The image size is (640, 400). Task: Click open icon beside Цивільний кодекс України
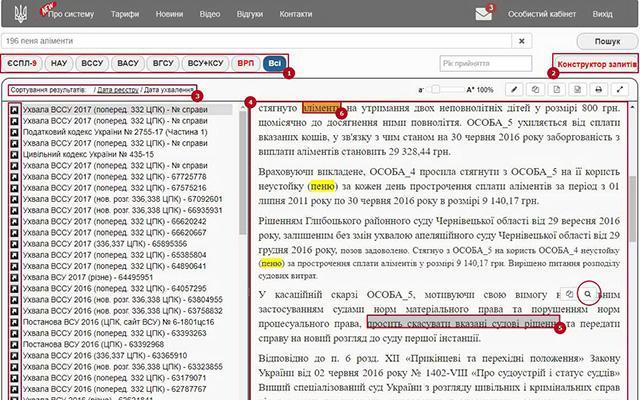(x=15, y=156)
